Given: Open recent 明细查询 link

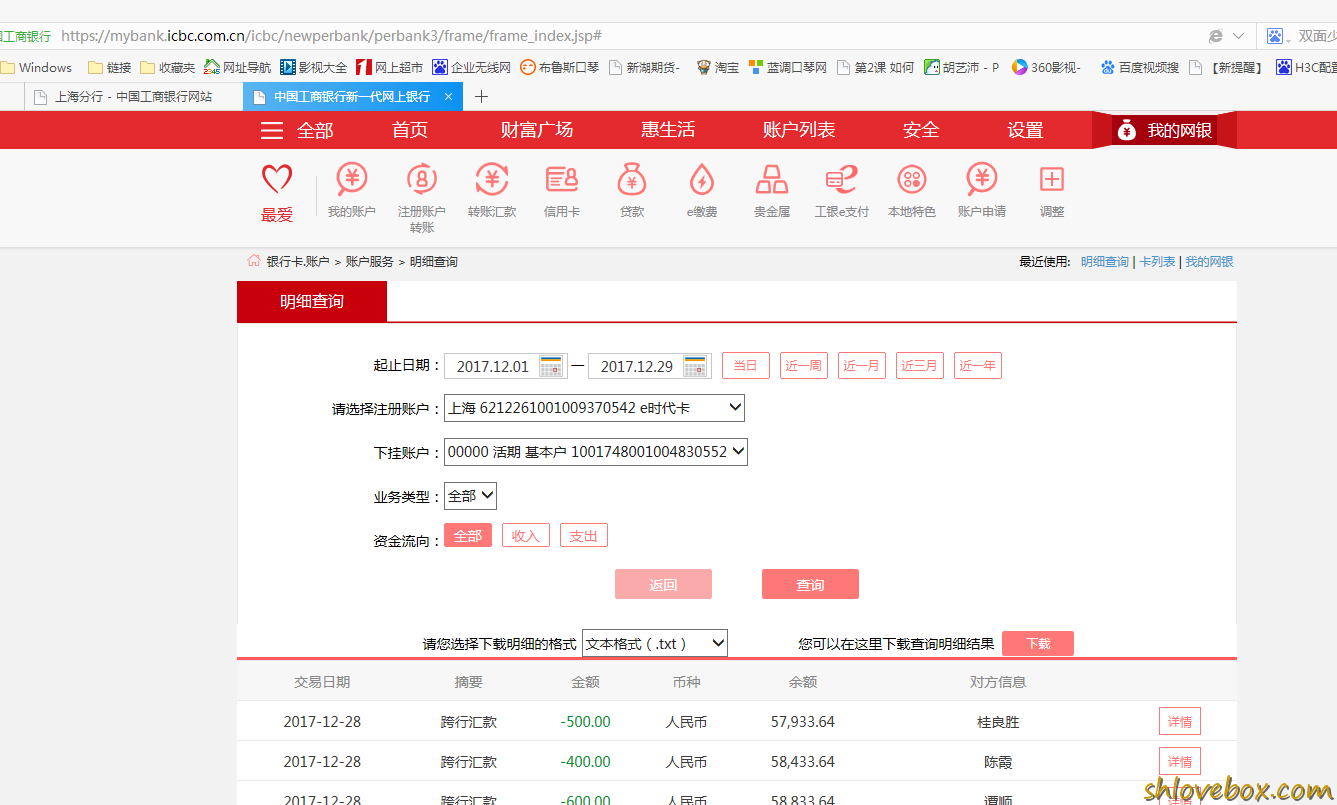Looking at the screenshot, I should [x=1105, y=262].
